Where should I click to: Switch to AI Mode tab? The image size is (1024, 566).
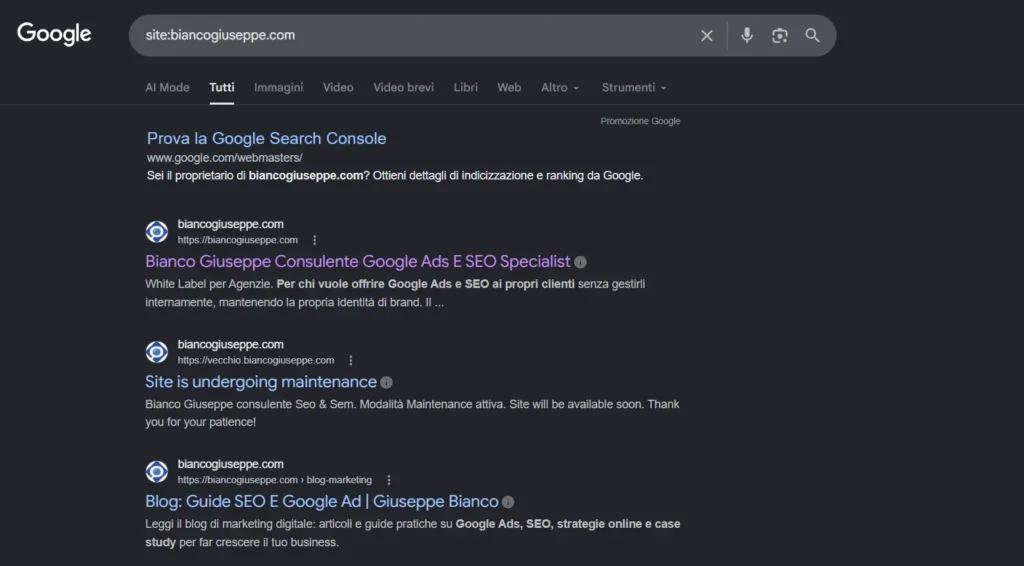click(167, 87)
